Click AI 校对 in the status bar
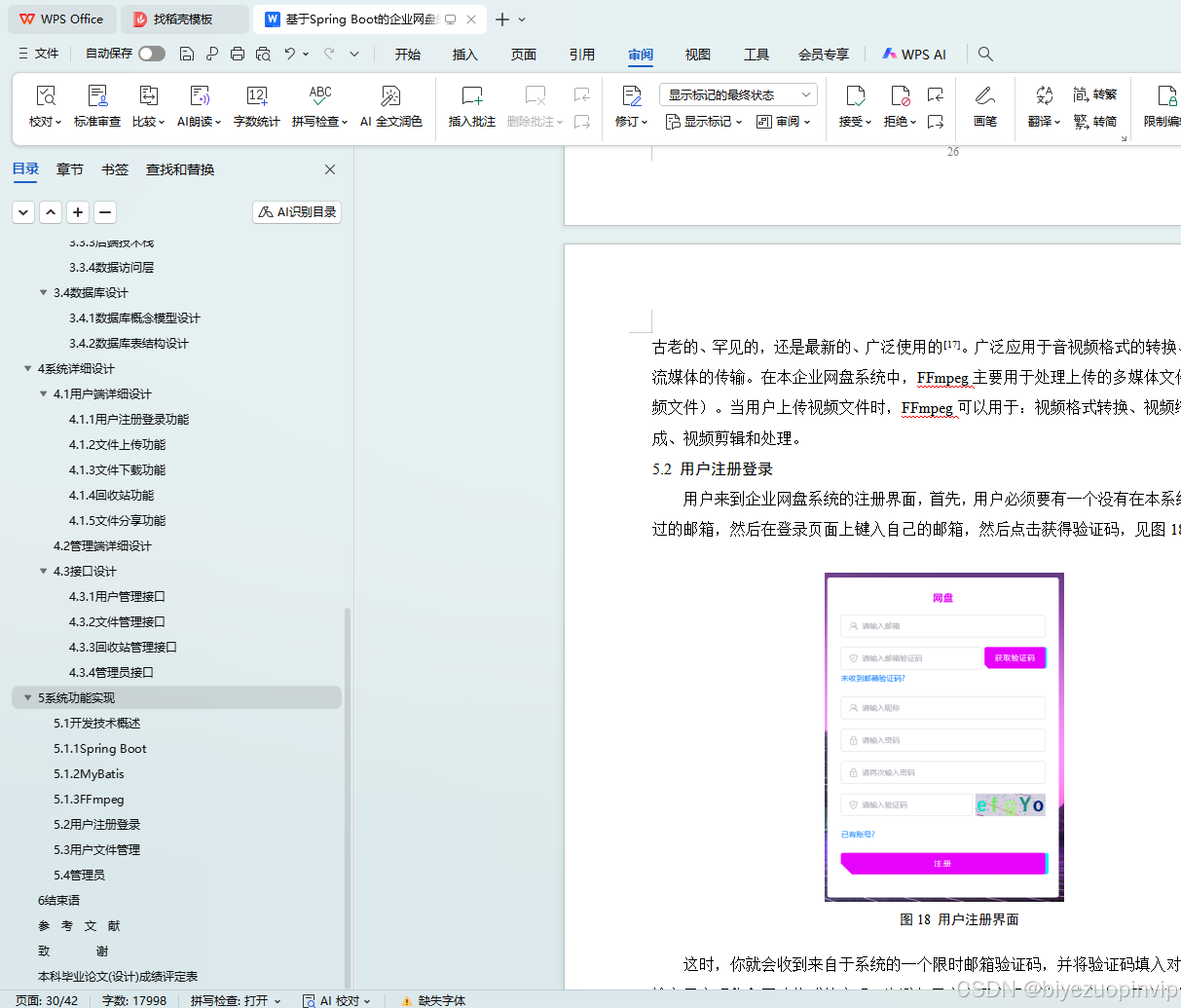Image resolution: width=1181 pixels, height=1008 pixels. [337, 1000]
